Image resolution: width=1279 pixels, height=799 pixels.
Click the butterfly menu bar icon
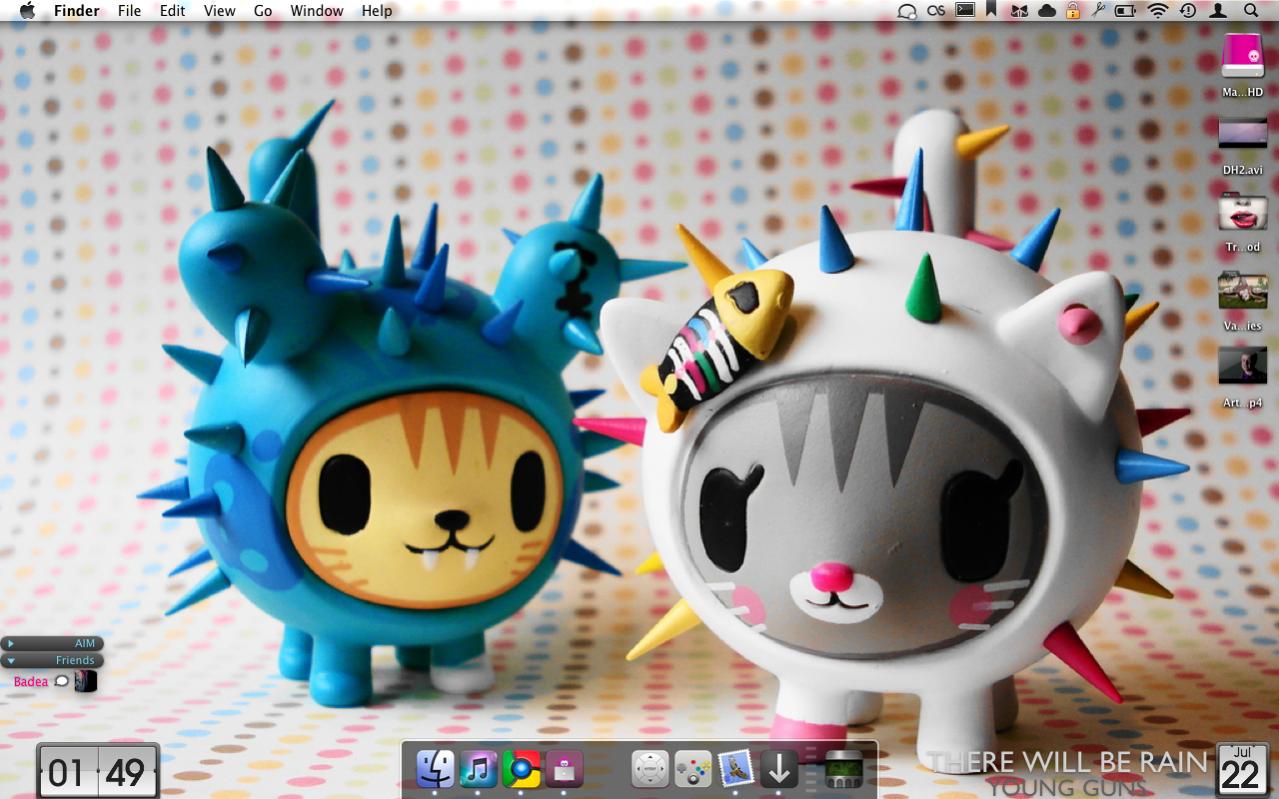[x=1019, y=11]
